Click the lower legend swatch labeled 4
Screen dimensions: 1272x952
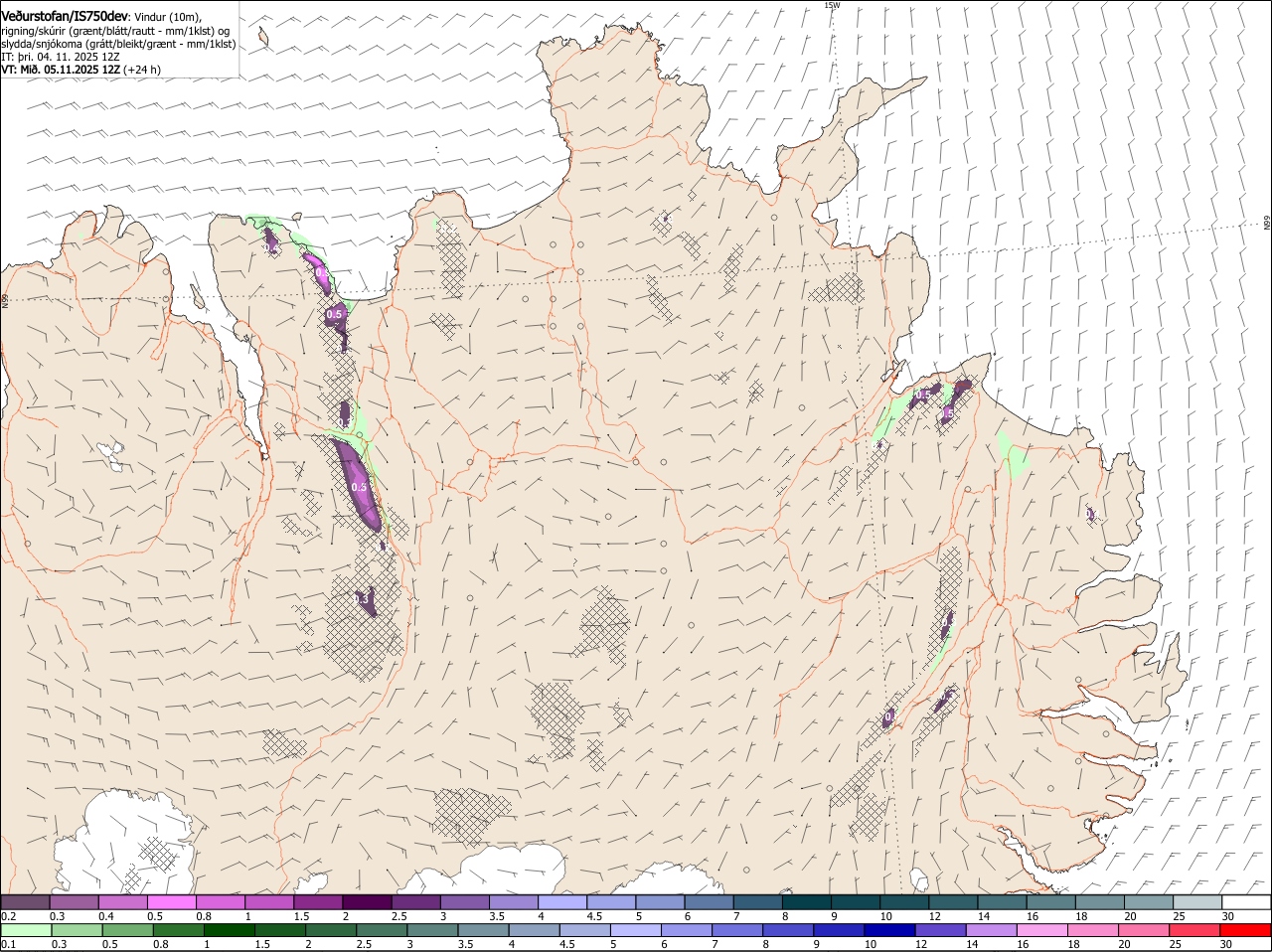pyautogui.click(x=534, y=931)
